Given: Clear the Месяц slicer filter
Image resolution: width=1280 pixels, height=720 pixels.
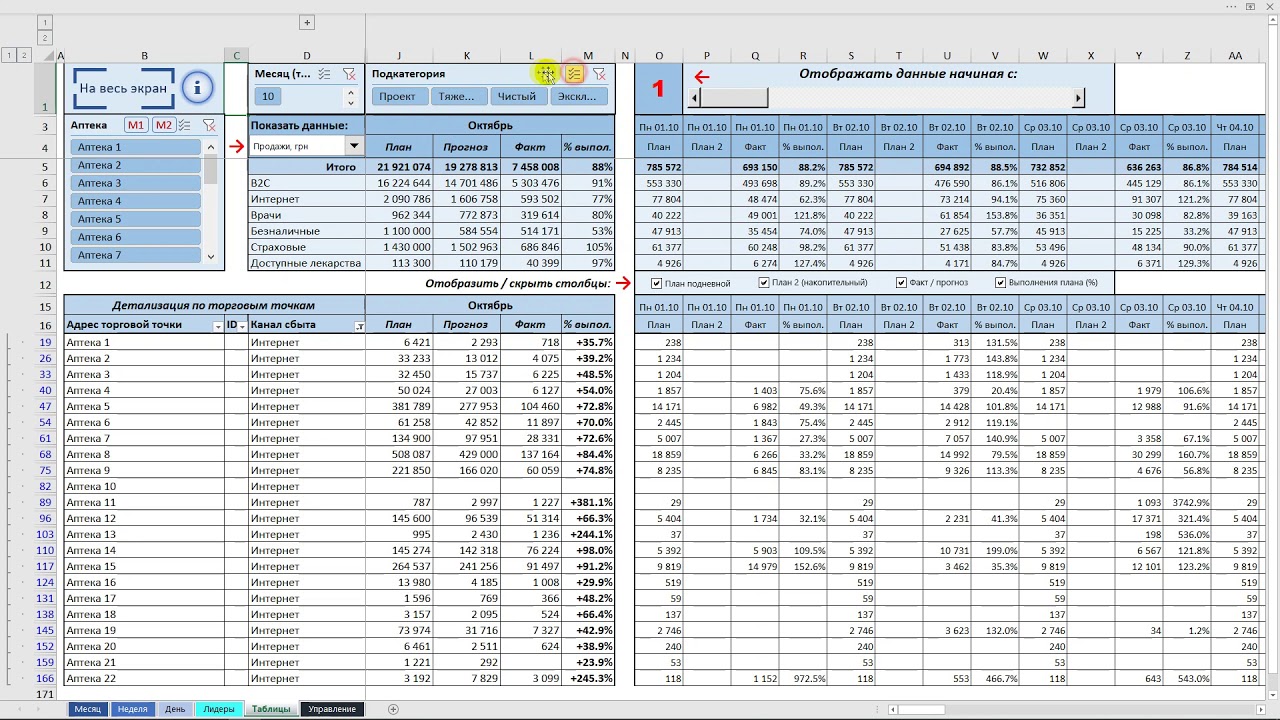Looking at the screenshot, I should coord(349,74).
